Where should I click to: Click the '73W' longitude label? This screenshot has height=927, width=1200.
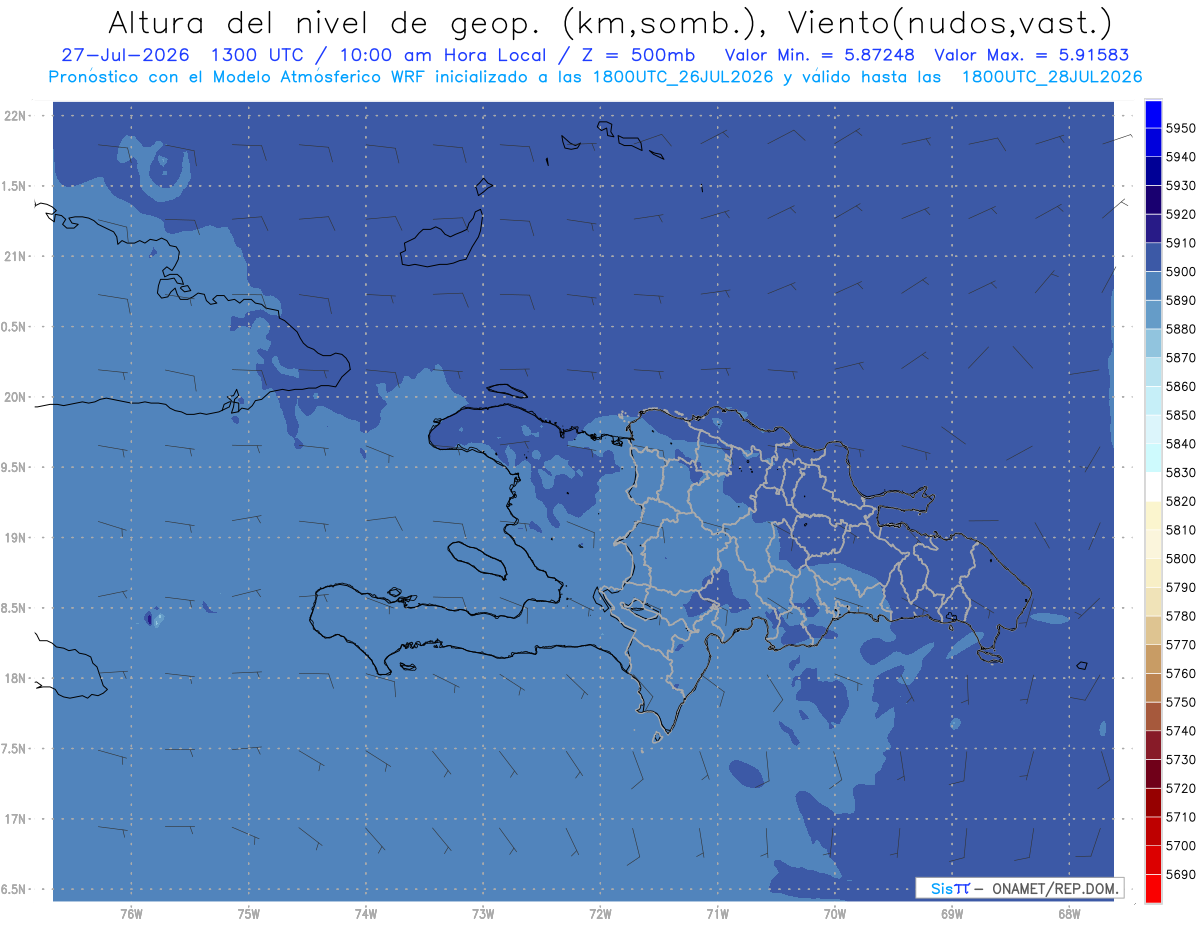point(483,914)
